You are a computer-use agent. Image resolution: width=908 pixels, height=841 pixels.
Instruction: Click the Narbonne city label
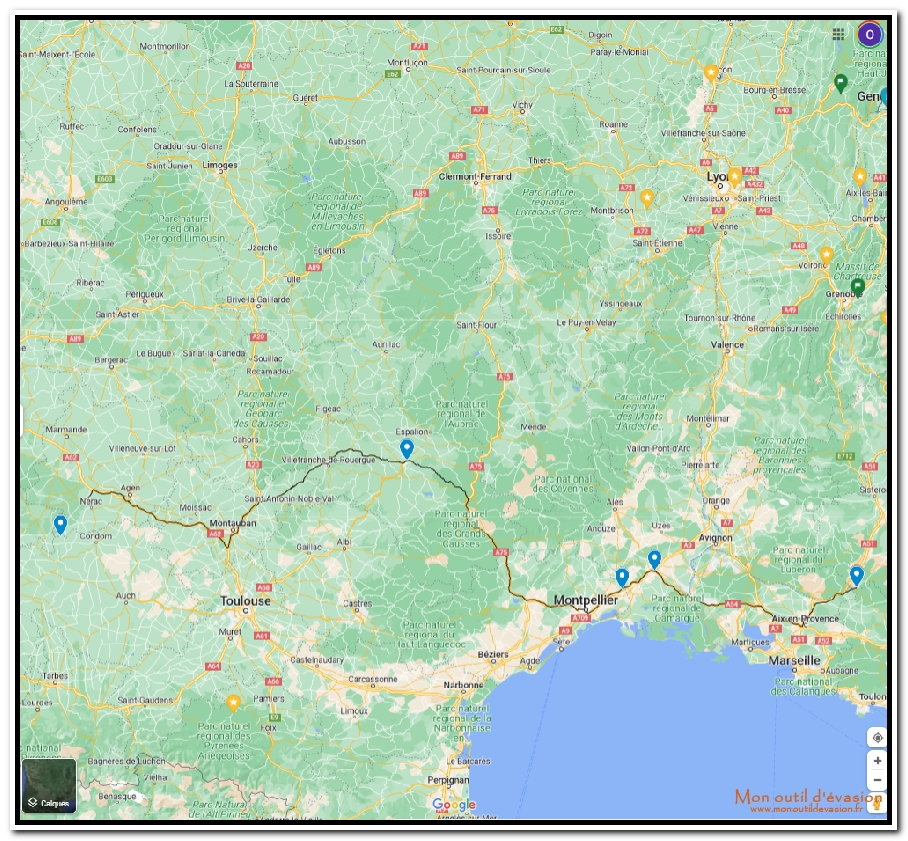463,685
